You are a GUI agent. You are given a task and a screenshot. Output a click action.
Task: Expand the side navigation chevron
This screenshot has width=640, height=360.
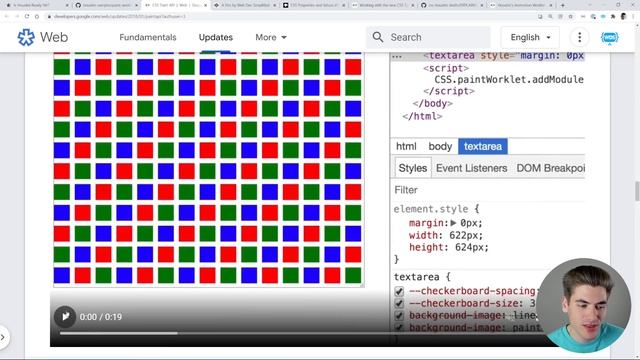click(x=3, y=337)
